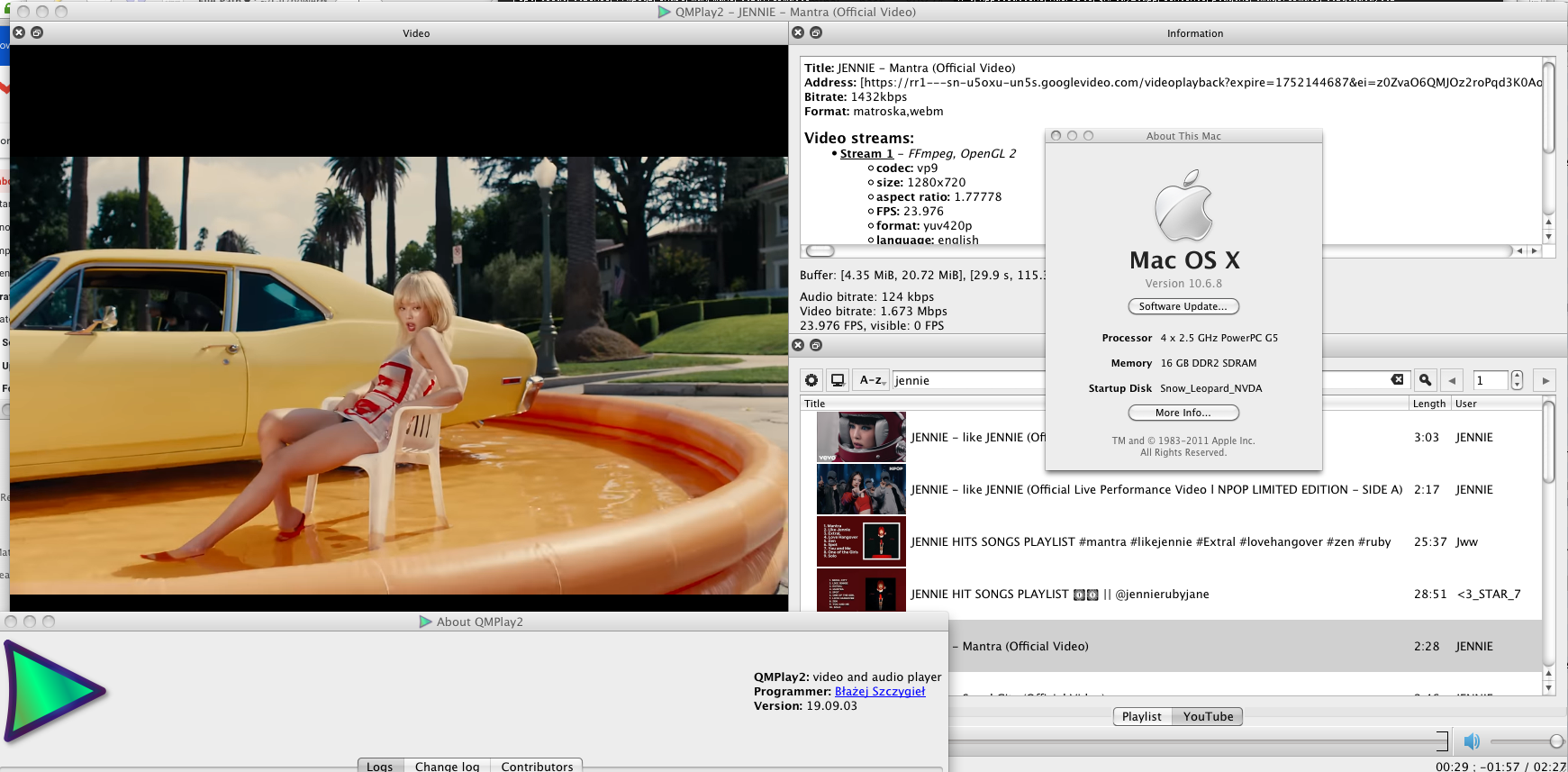Open the Change log tab

(447, 766)
